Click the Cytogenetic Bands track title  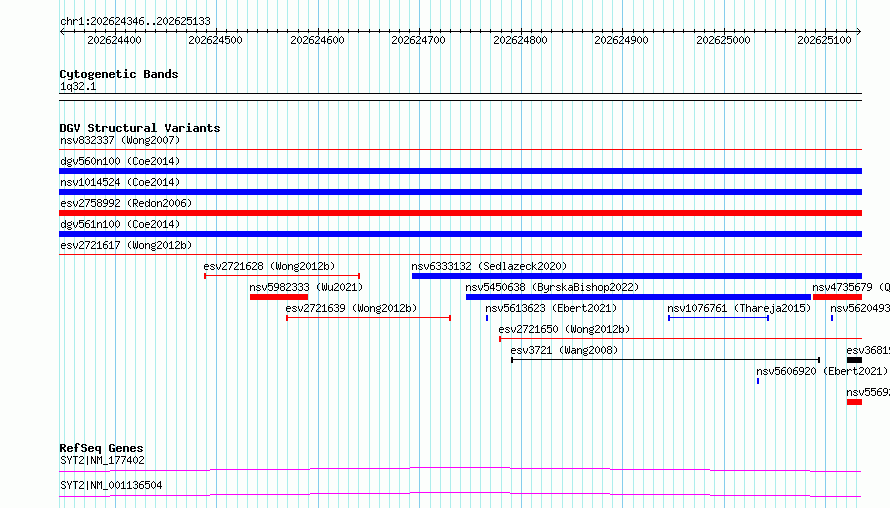click(x=119, y=74)
